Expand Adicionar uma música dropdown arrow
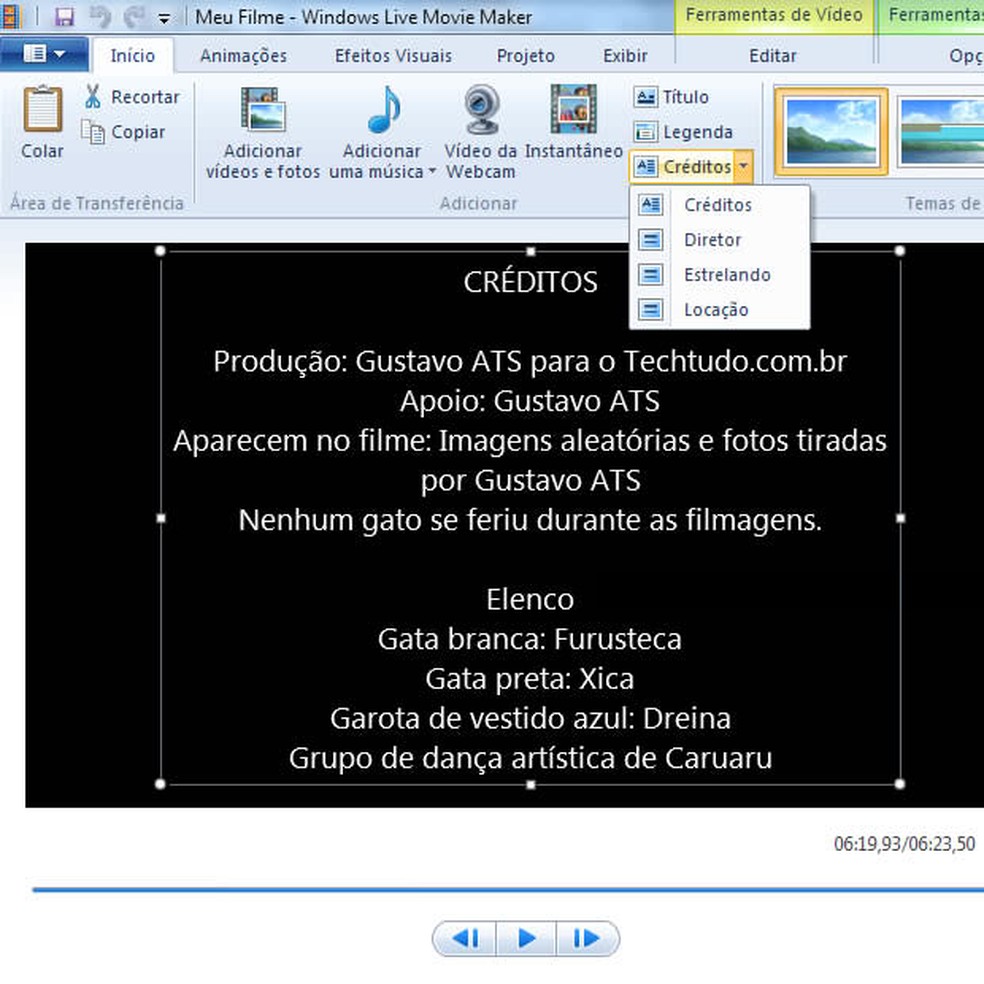 432,171
